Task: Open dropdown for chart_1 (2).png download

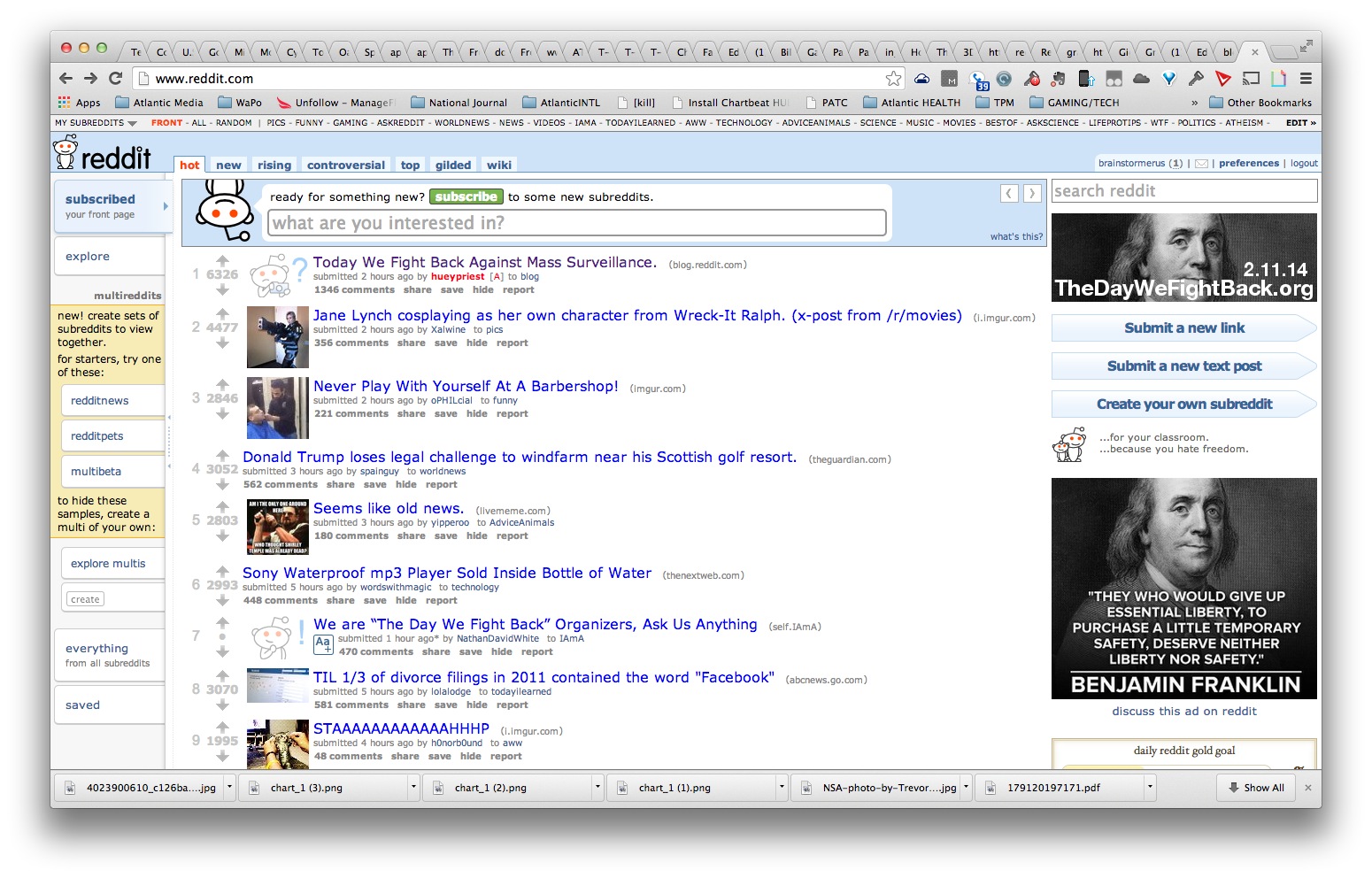Action: 597,787
